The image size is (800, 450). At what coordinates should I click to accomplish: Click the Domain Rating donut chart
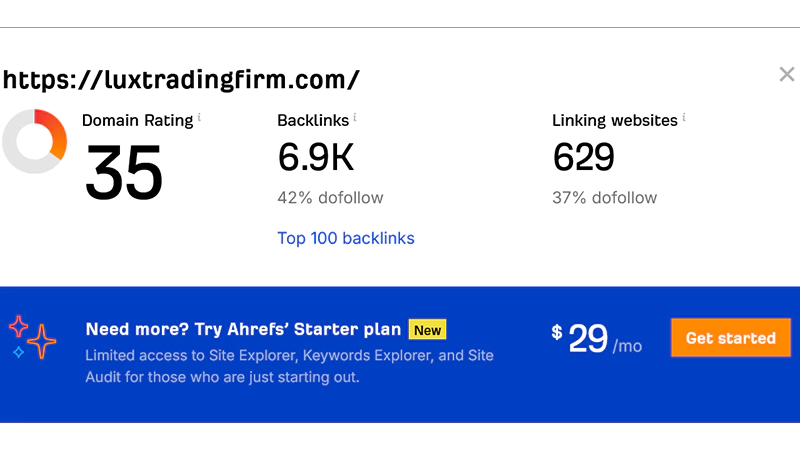[x=35, y=142]
